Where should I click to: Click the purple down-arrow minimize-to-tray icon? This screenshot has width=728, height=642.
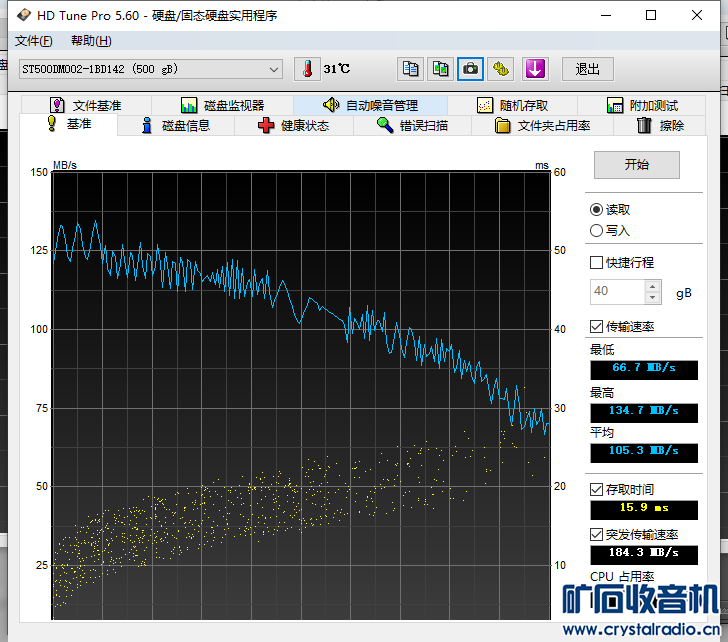(x=535, y=69)
